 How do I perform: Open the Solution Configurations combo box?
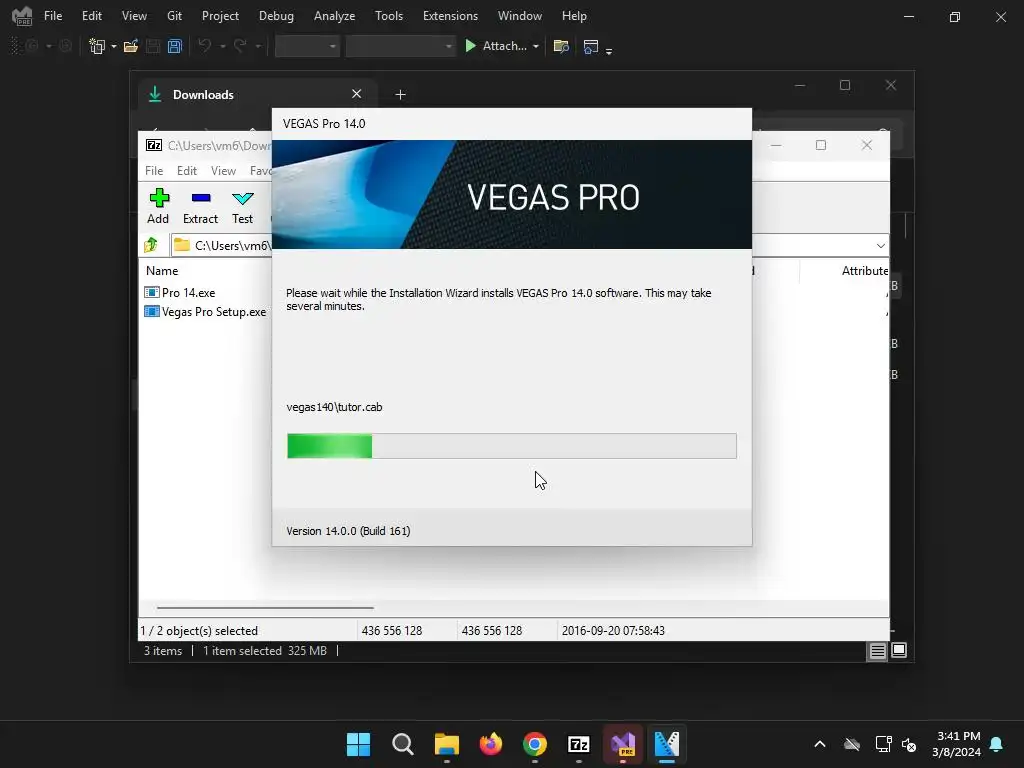(x=307, y=46)
